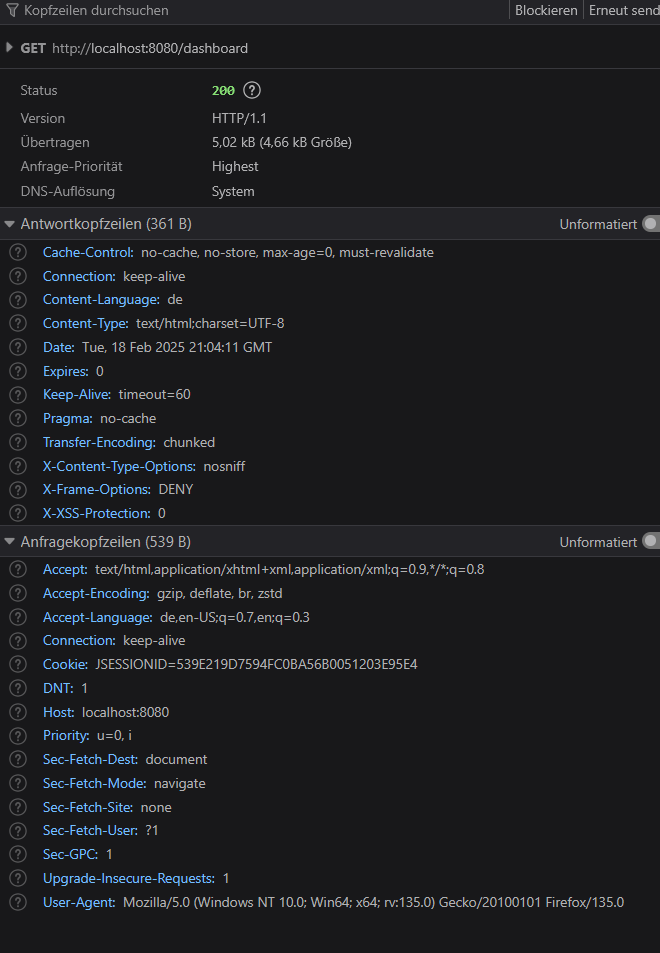The image size is (660, 953).
Task: Collapse the Anfragekopfzeilen section
Action: (9, 542)
